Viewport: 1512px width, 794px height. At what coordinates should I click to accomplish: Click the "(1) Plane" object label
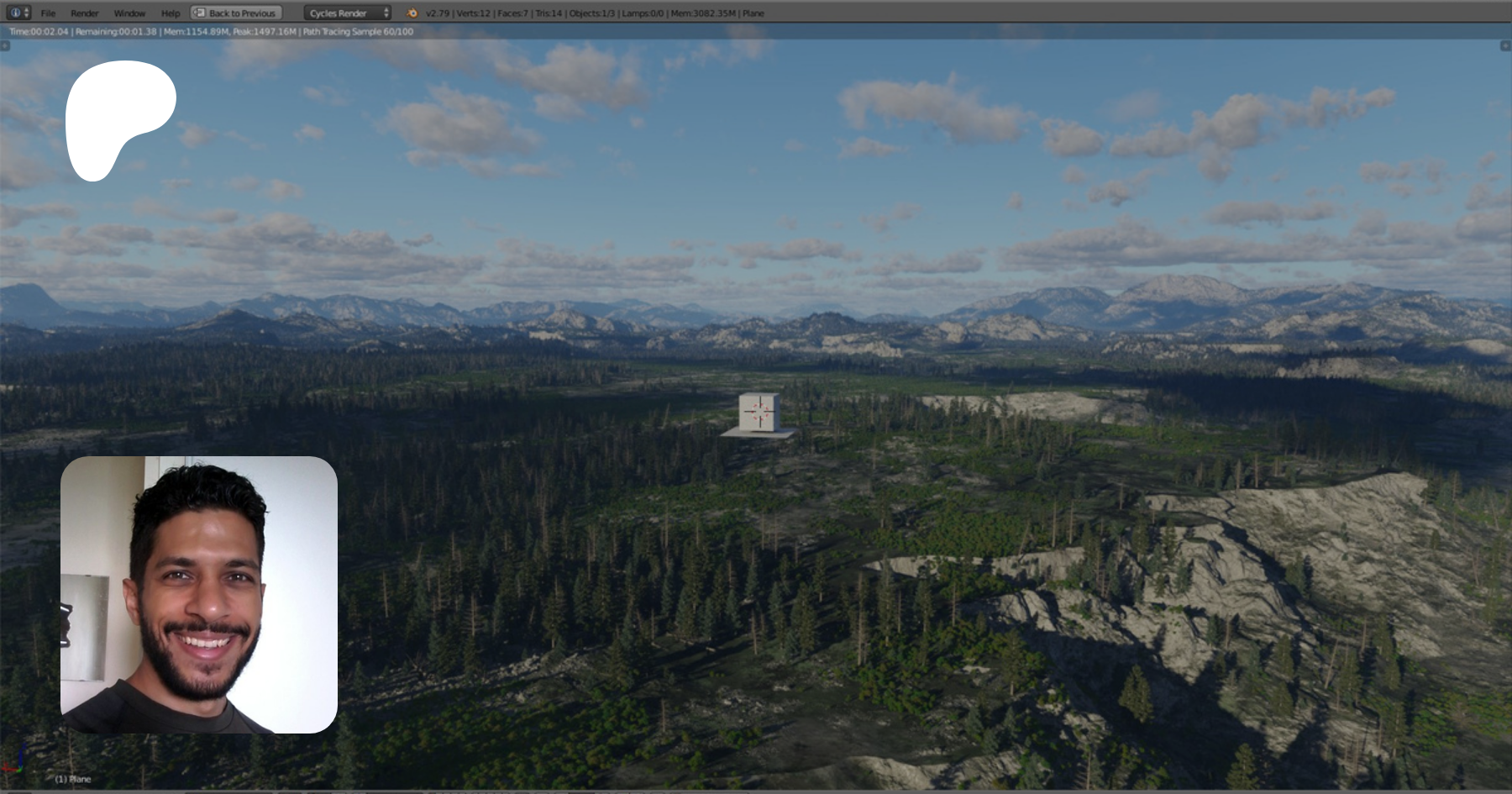(73, 779)
